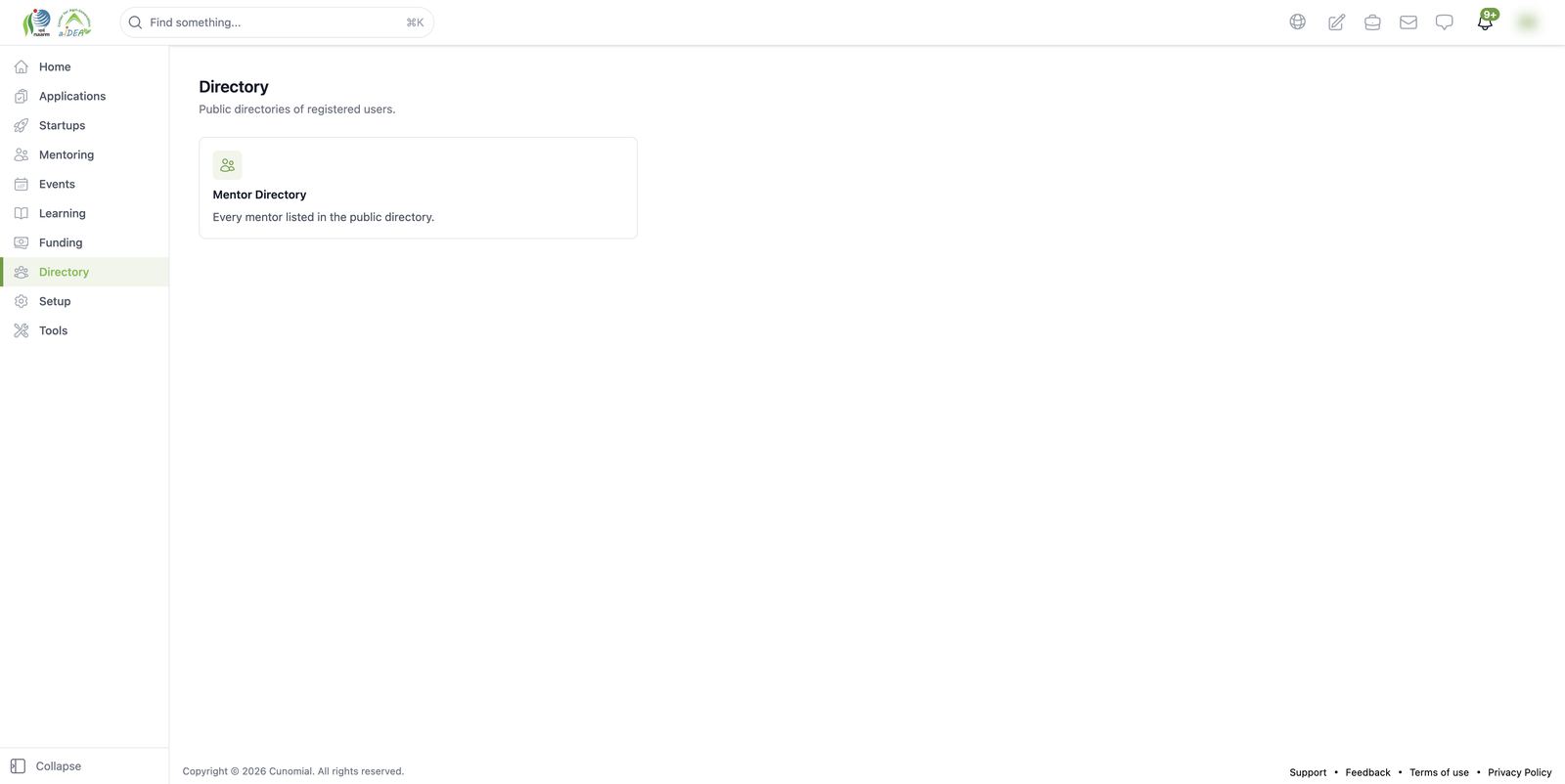Screen dimensions: 1565x784
Task: Select the Directory menu label
Action: [x=64, y=272]
